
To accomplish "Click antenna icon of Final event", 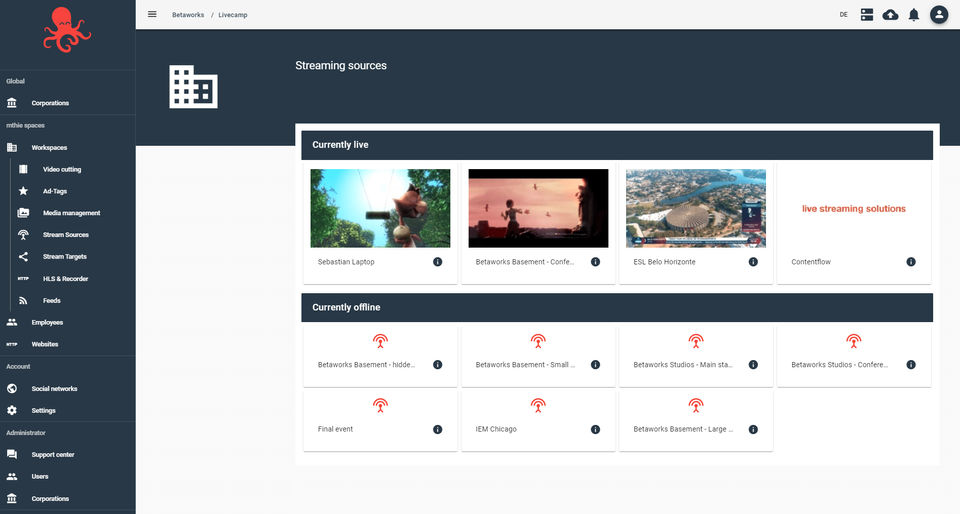I will coord(380,405).
